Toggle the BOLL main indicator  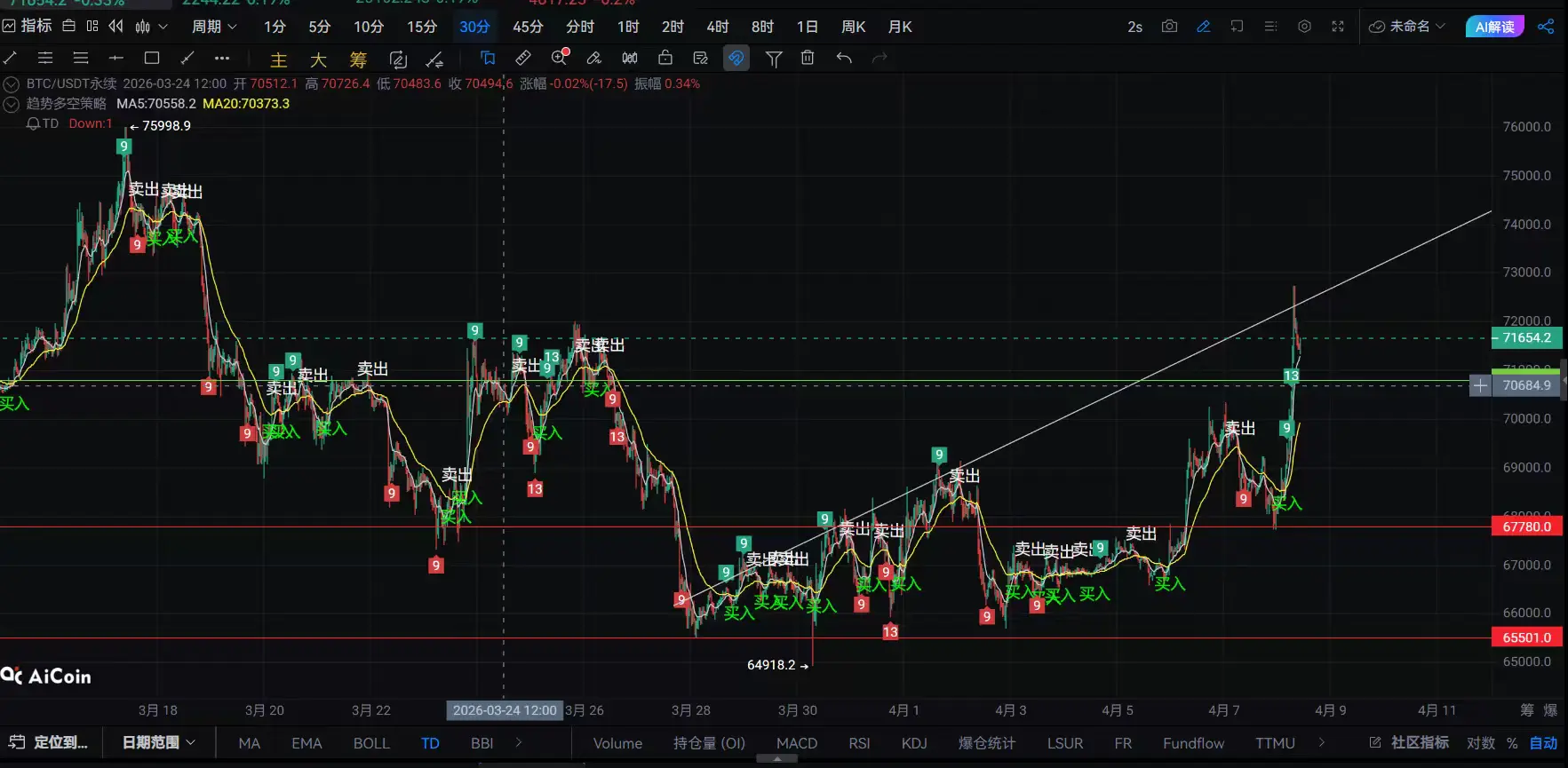[371, 743]
